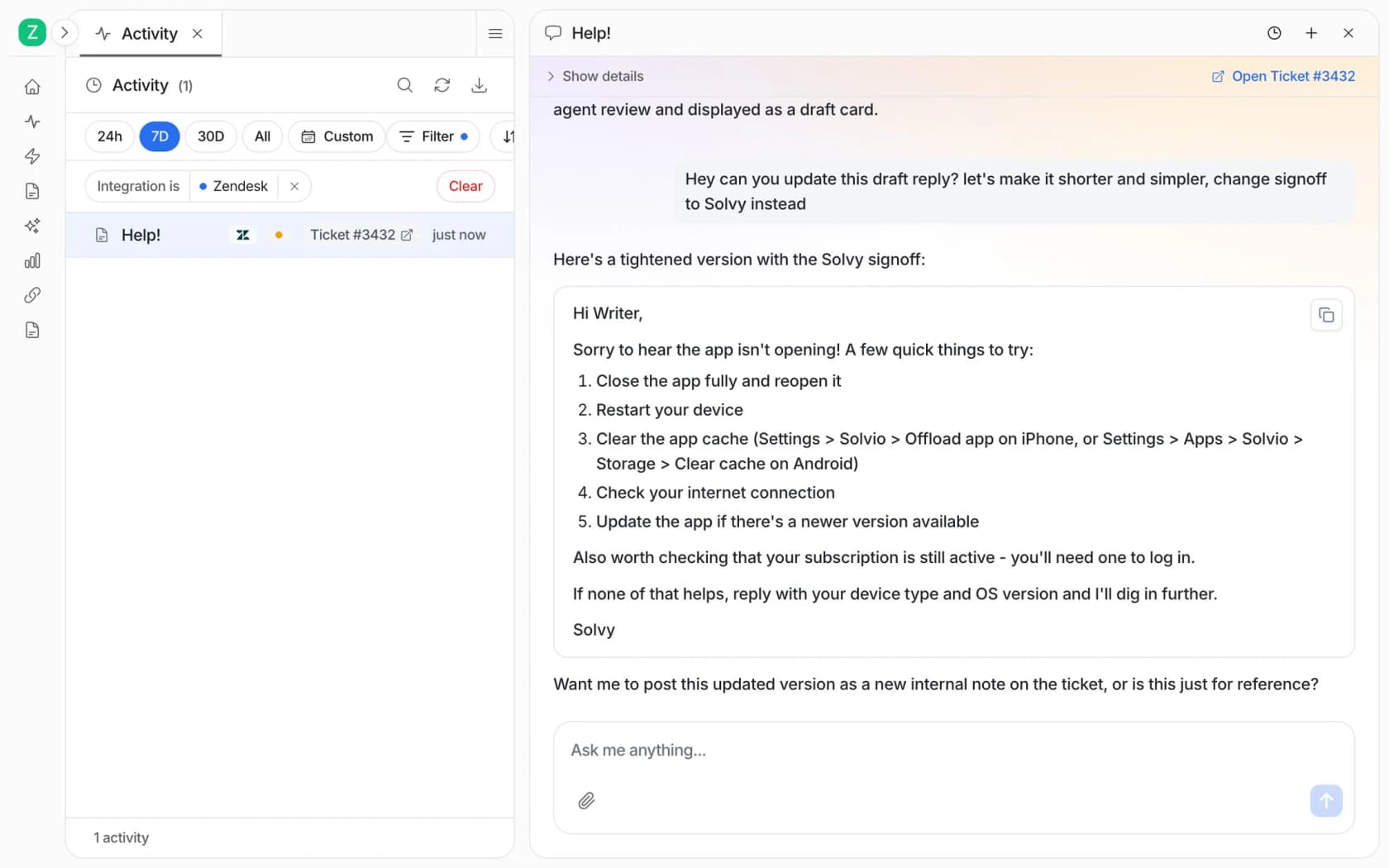Start a new chat with the plus icon

tap(1311, 33)
